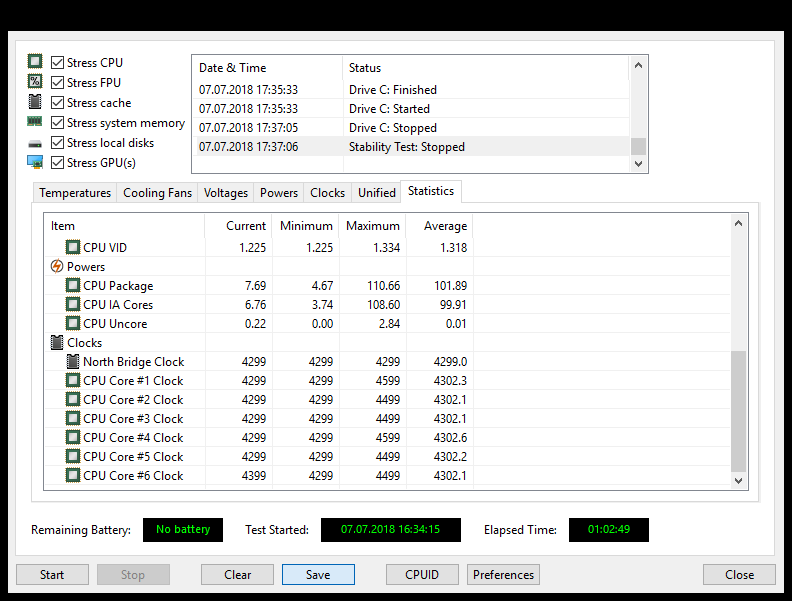Open the Voltages tab

[226, 193]
